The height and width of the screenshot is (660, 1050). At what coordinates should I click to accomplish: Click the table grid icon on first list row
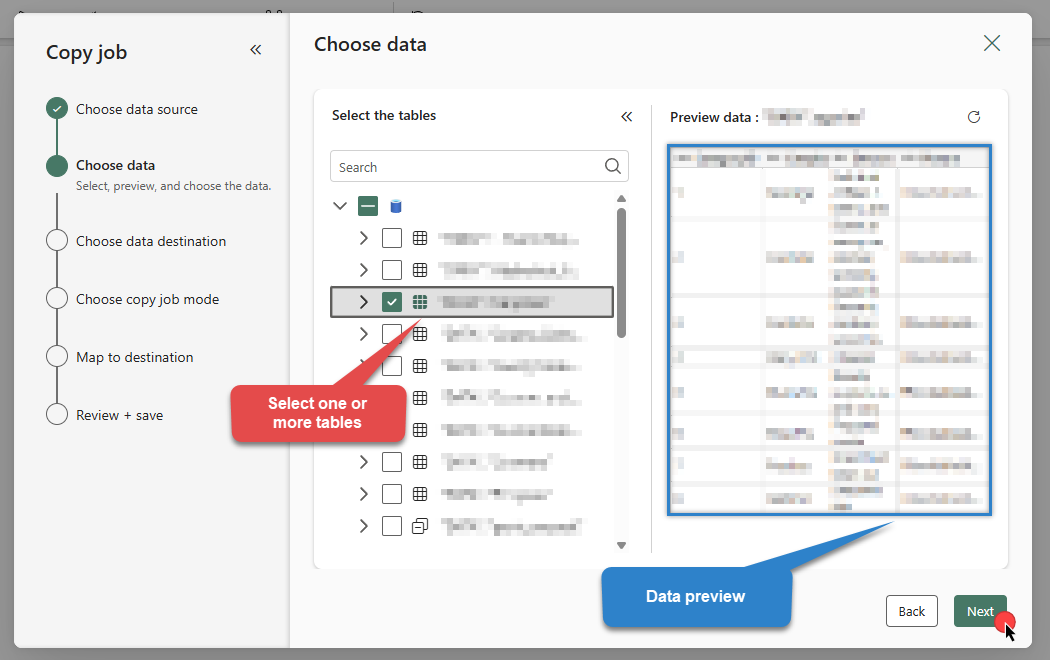pyautogui.click(x=419, y=237)
